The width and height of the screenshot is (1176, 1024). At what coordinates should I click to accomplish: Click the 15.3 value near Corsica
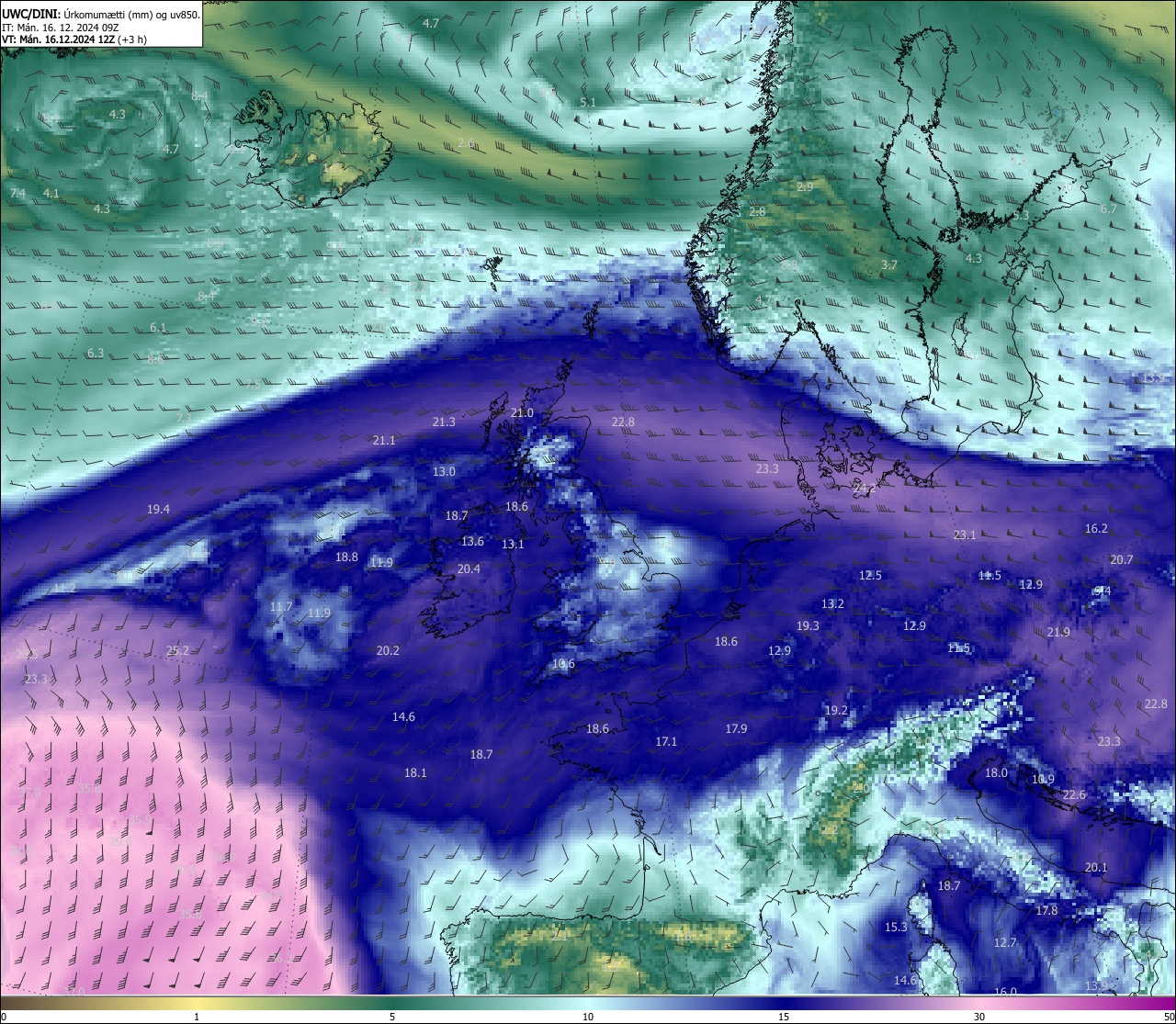(x=896, y=927)
